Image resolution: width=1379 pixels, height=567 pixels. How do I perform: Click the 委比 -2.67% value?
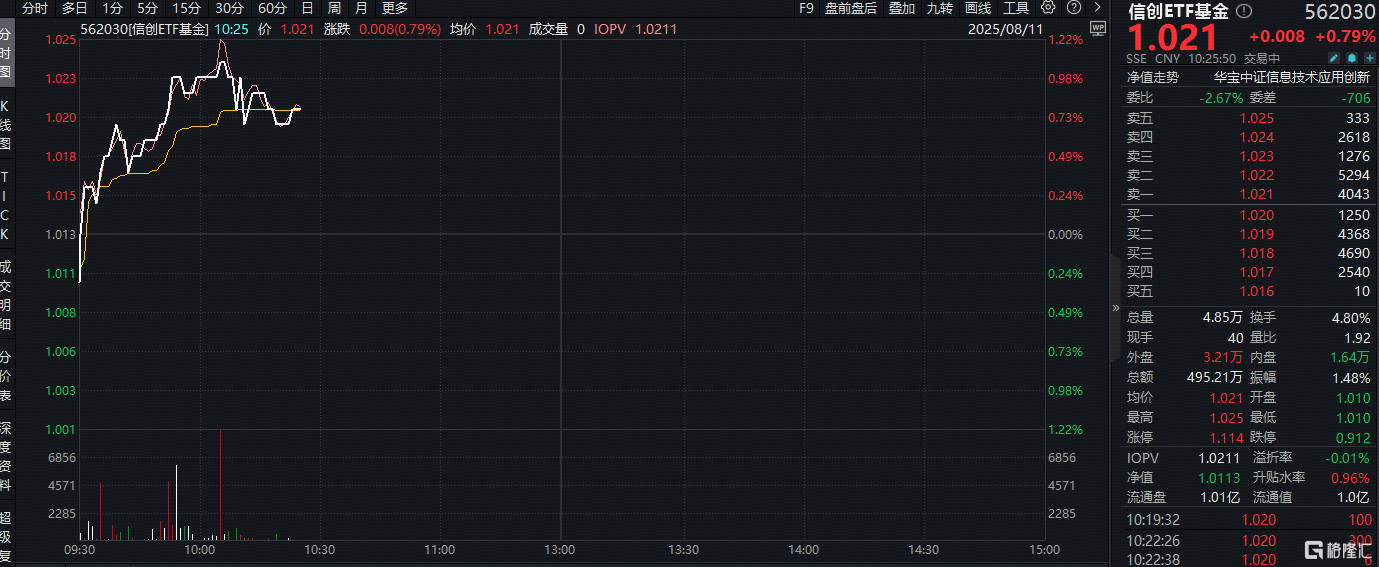pos(1222,98)
